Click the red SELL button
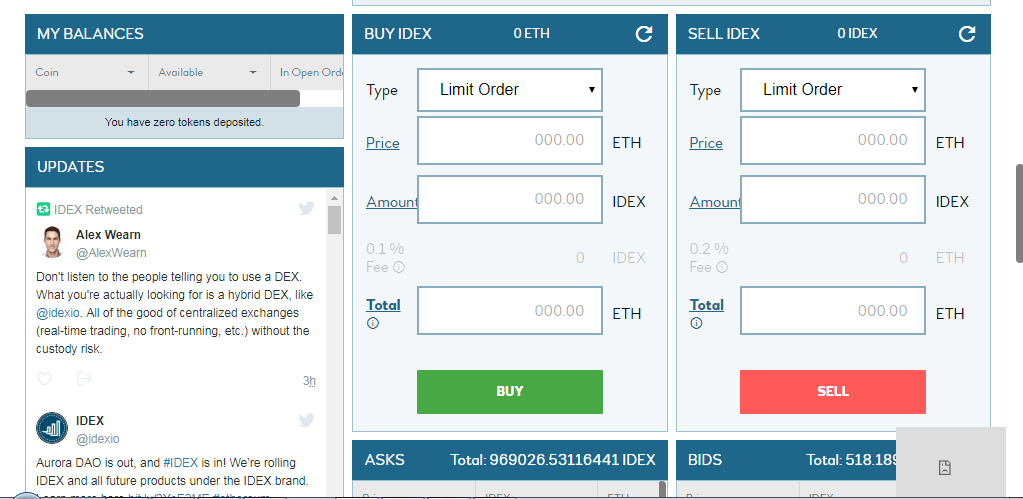Screen dimensions: 1023x499 tap(832, 391)
